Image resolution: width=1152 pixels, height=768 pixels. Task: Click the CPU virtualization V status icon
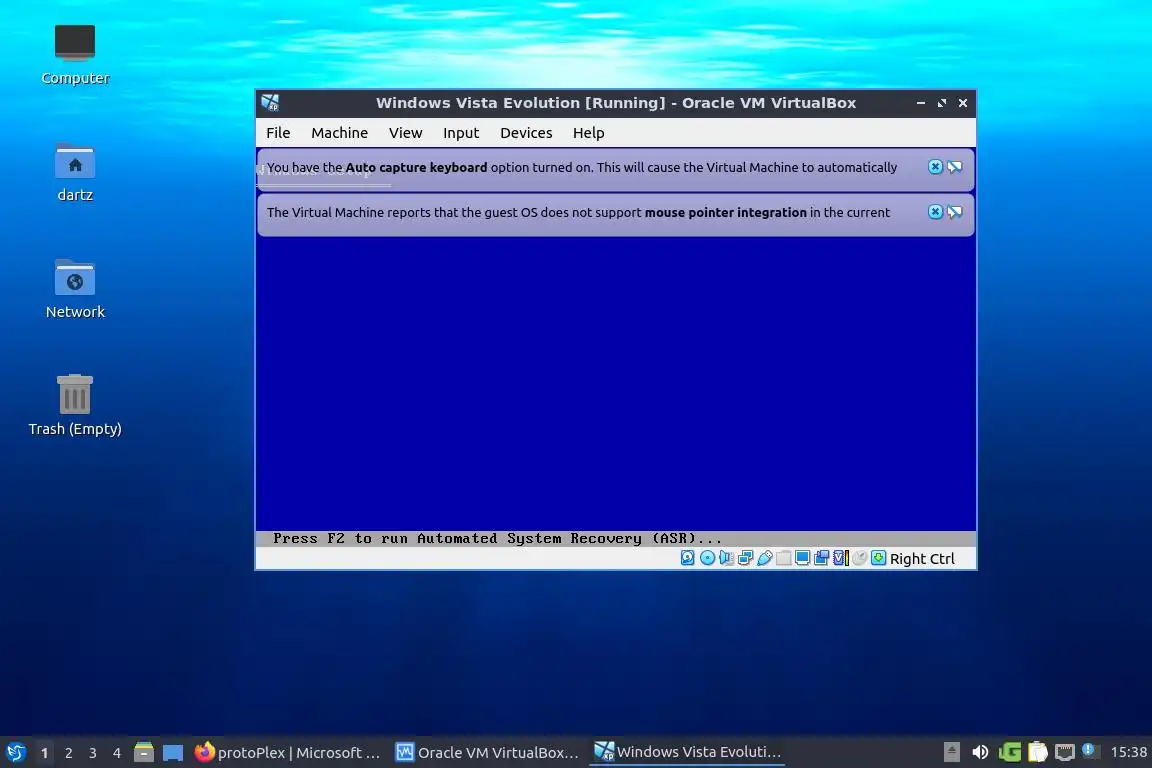coord(841,558)
